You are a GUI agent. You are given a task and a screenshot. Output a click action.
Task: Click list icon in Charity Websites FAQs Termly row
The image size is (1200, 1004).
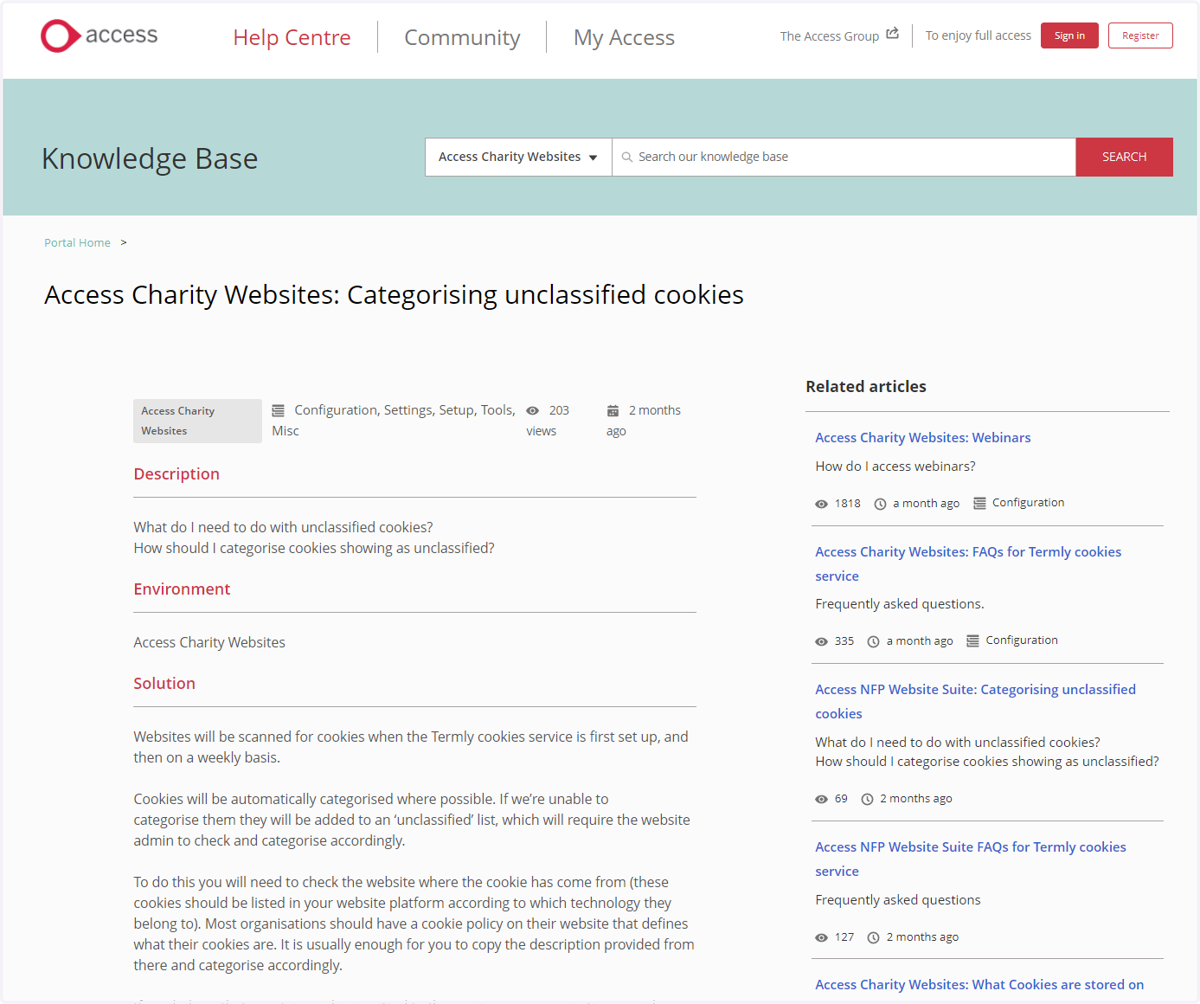pyautogui.click(x=973, y=641)
